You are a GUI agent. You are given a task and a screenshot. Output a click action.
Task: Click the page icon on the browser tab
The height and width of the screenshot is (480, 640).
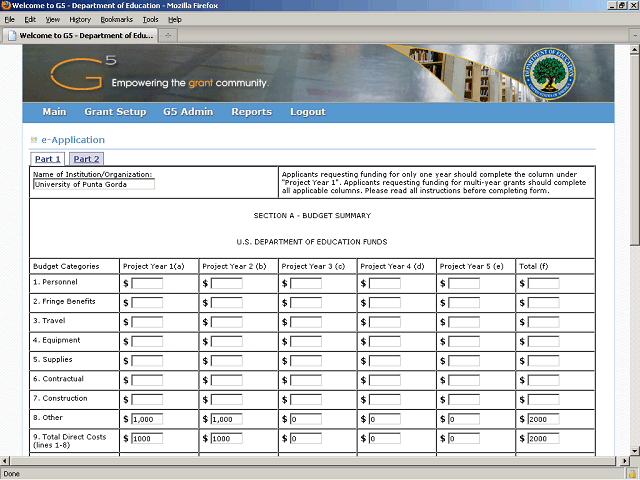(x=12, y=36)
